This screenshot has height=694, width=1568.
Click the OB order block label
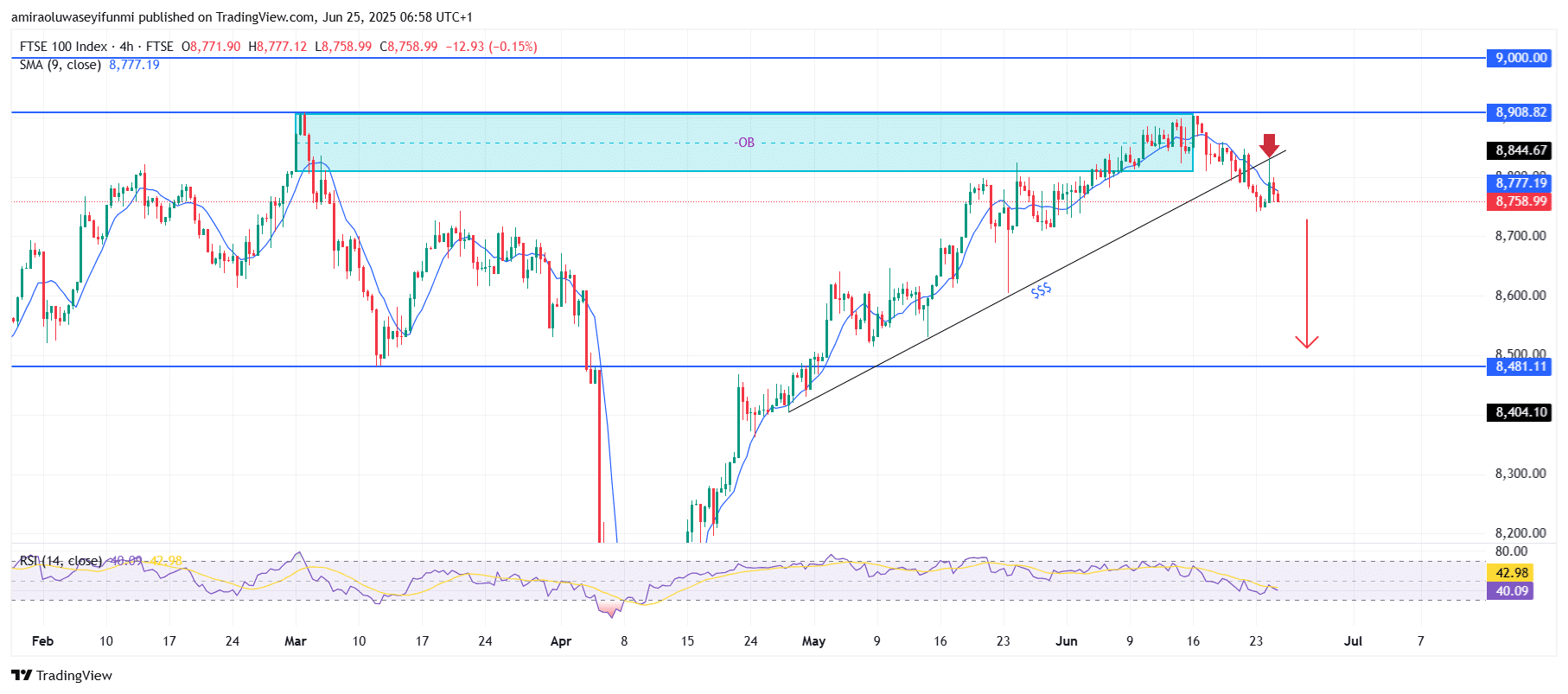[746, 143]
